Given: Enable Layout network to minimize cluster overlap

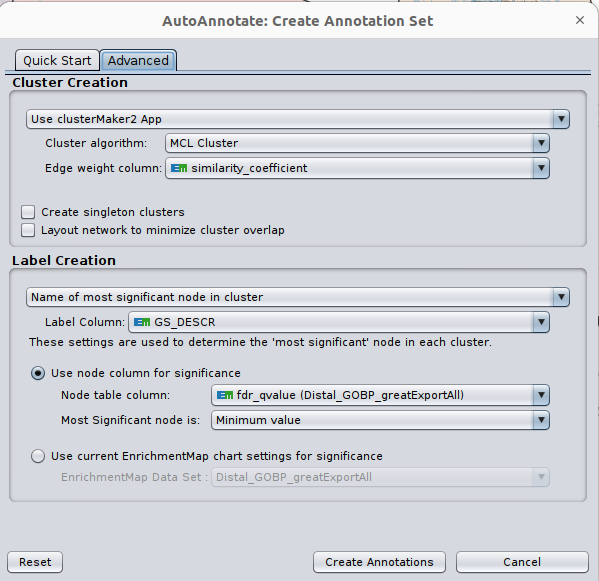Looking at the screenshot, I should tap(28, 230).
